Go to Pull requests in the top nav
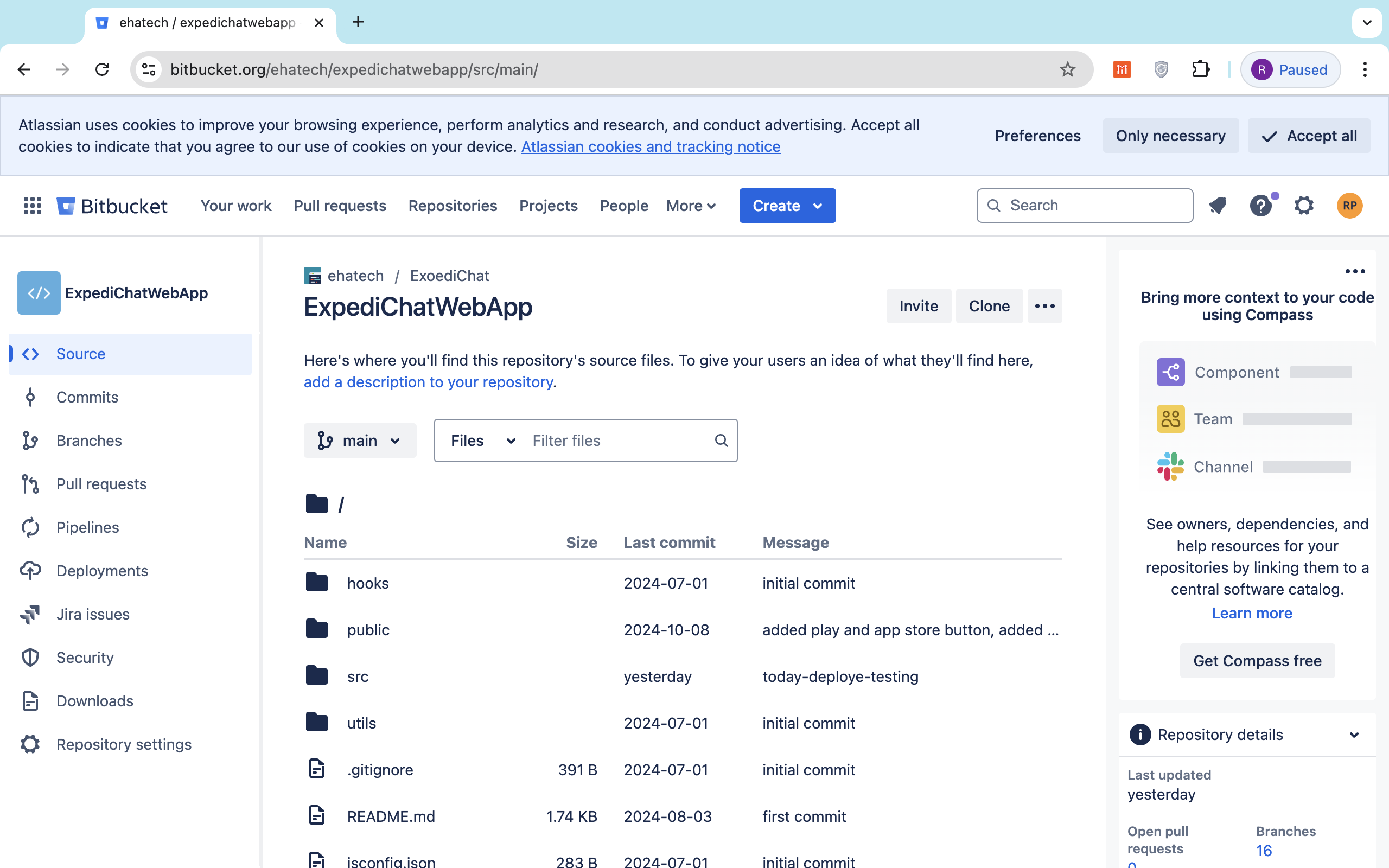The image size is (1389, 868). click(x=340, y=206)
